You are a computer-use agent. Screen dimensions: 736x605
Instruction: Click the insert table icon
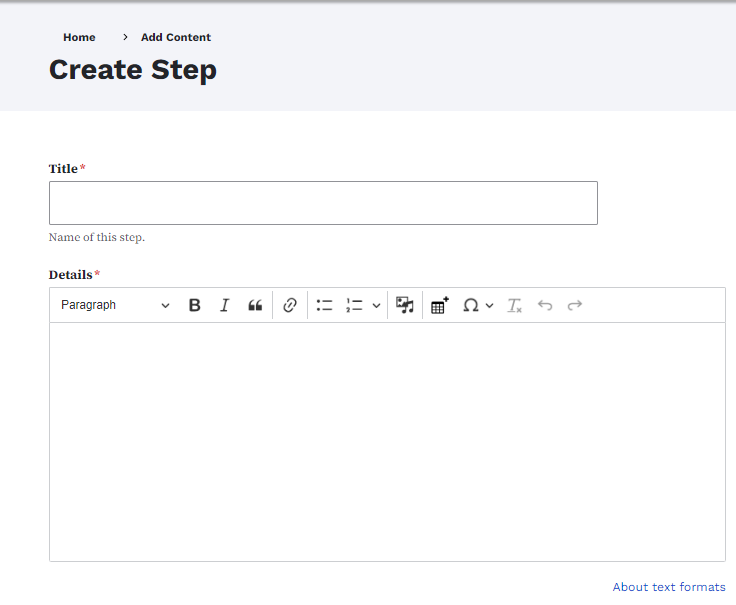440,306
